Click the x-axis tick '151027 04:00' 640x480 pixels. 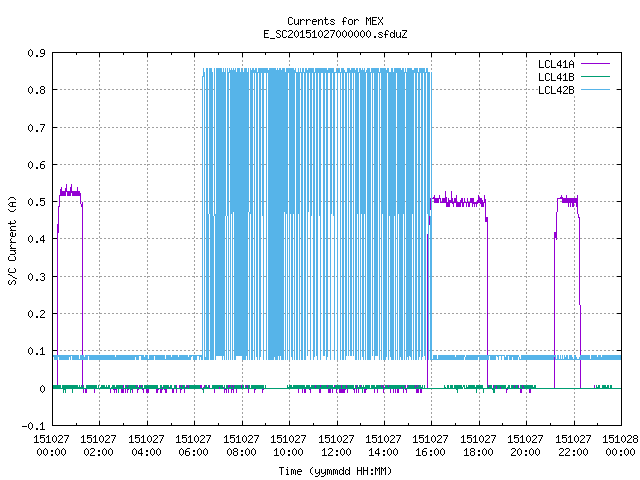pyautogui.click(x=146, y=446)
